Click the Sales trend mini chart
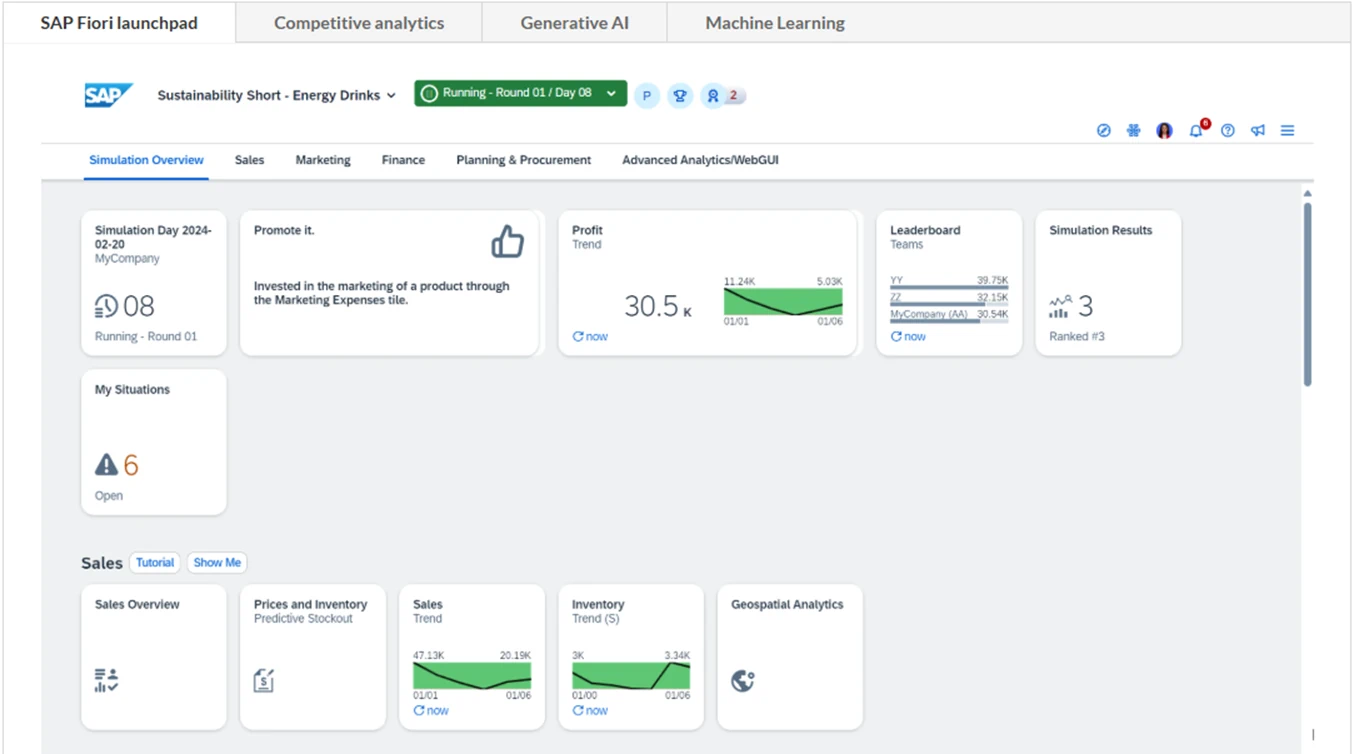 [x=472, y=676]
